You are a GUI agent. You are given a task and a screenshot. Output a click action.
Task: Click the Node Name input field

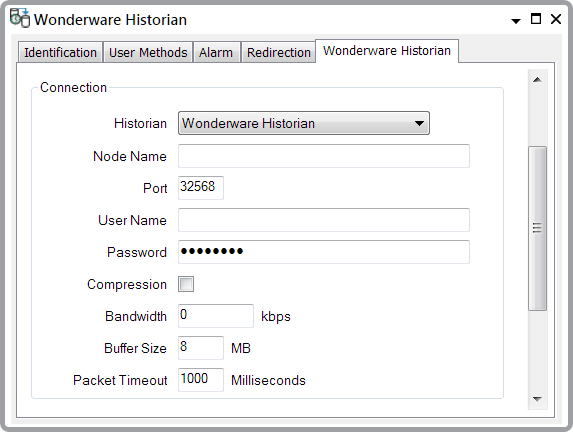[x=324, y=156]
